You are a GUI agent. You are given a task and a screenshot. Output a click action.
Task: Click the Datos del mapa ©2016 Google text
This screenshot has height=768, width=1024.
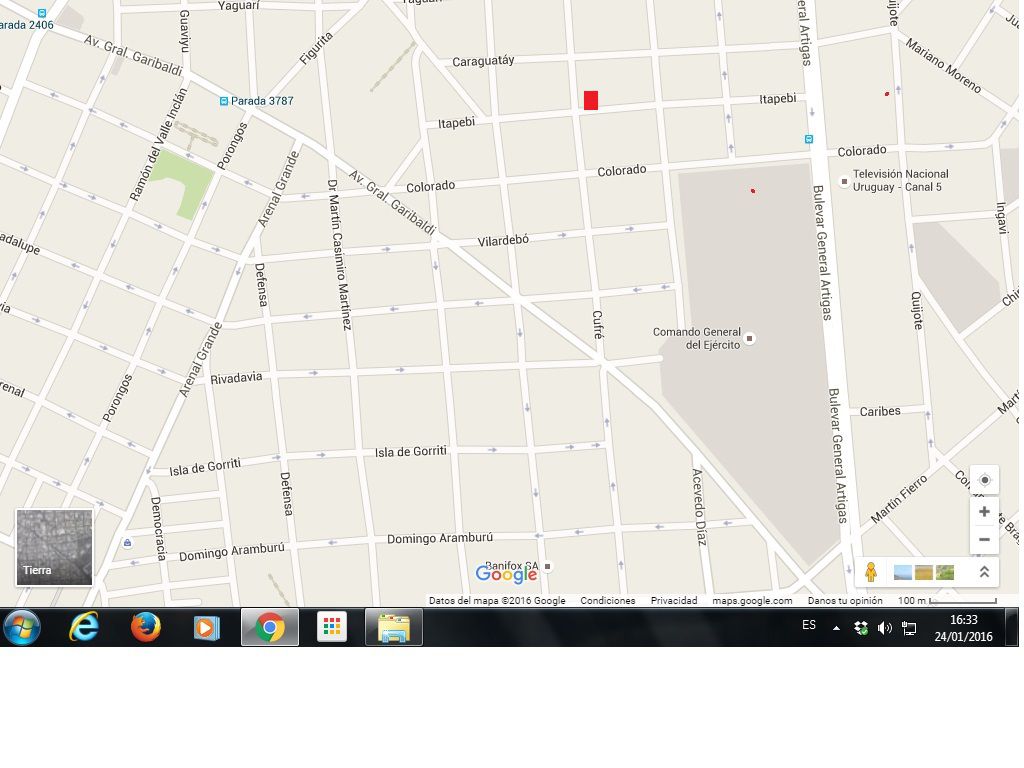(497, 601)
